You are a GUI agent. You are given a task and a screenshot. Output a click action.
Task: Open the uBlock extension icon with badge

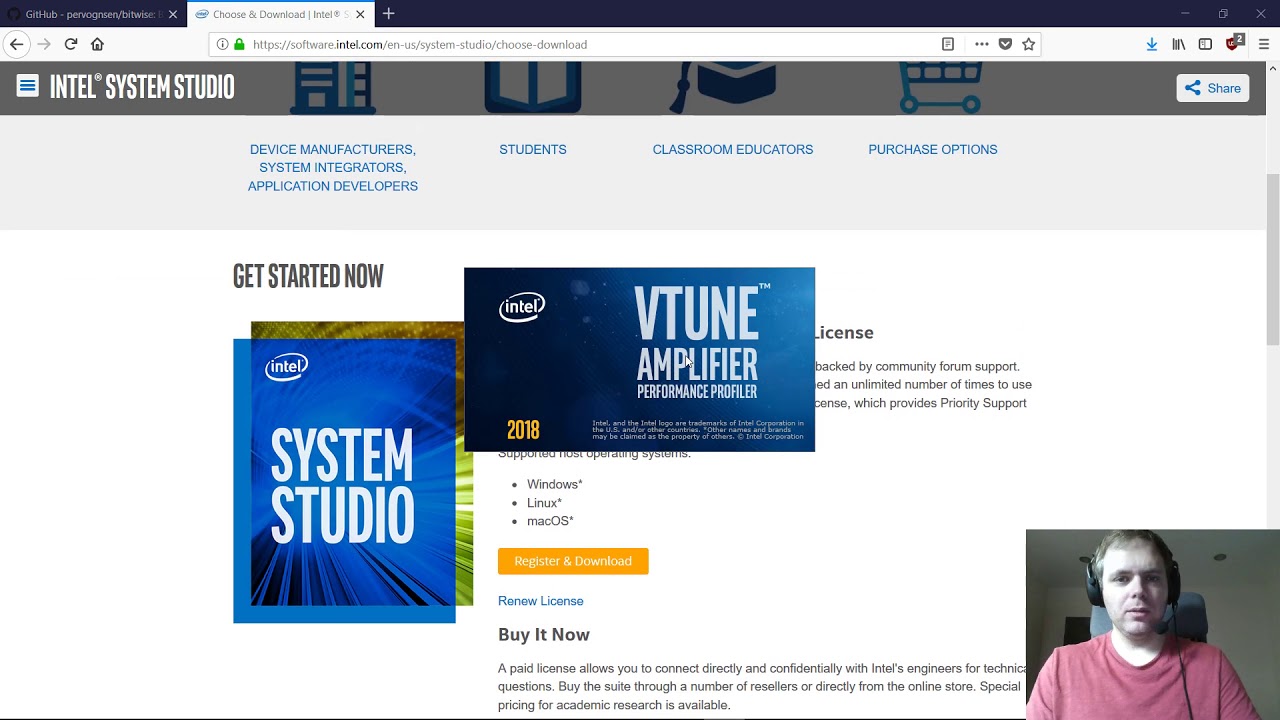[x=1234, y=43]
